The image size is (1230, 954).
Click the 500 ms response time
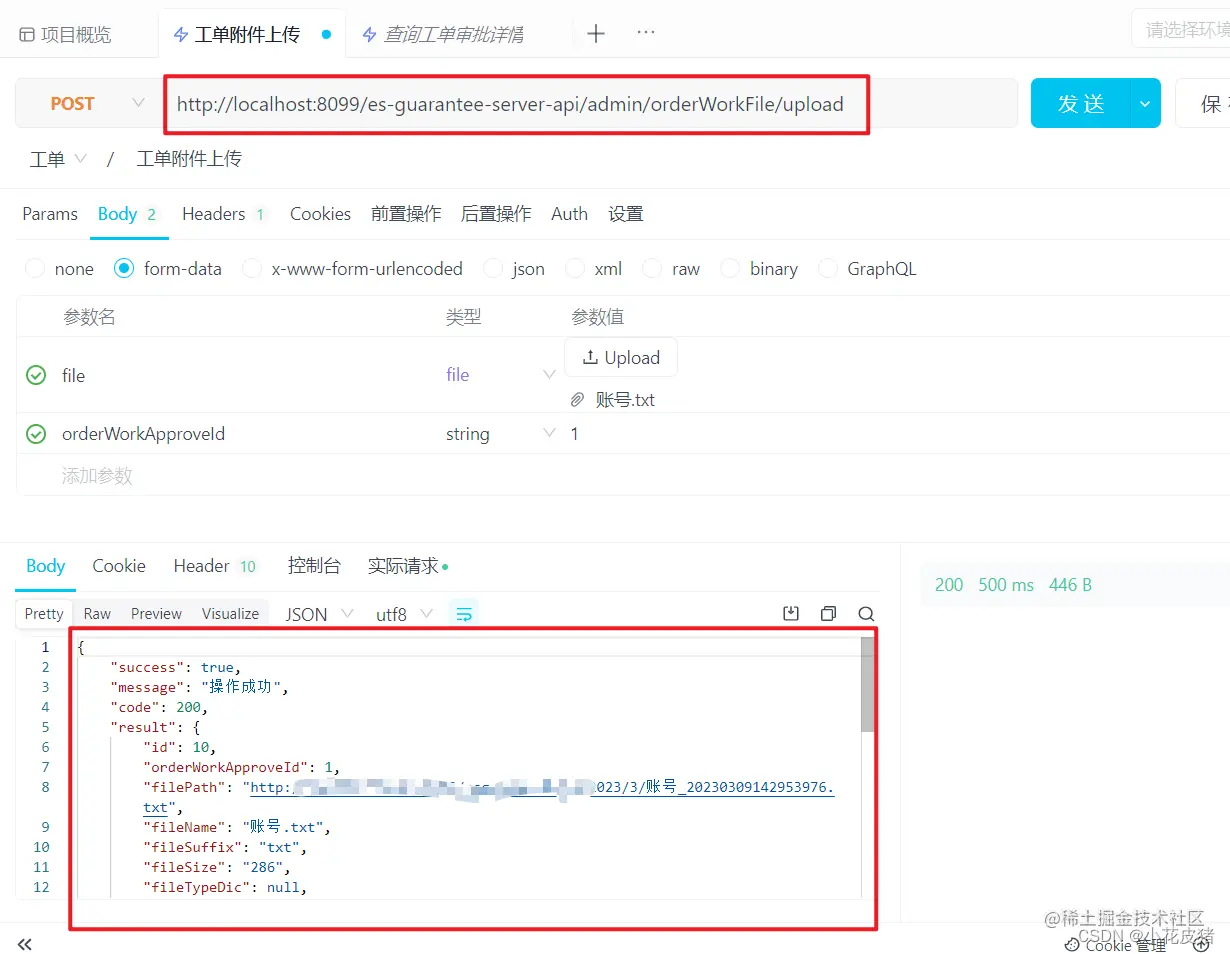click(x=1005, y=585)
